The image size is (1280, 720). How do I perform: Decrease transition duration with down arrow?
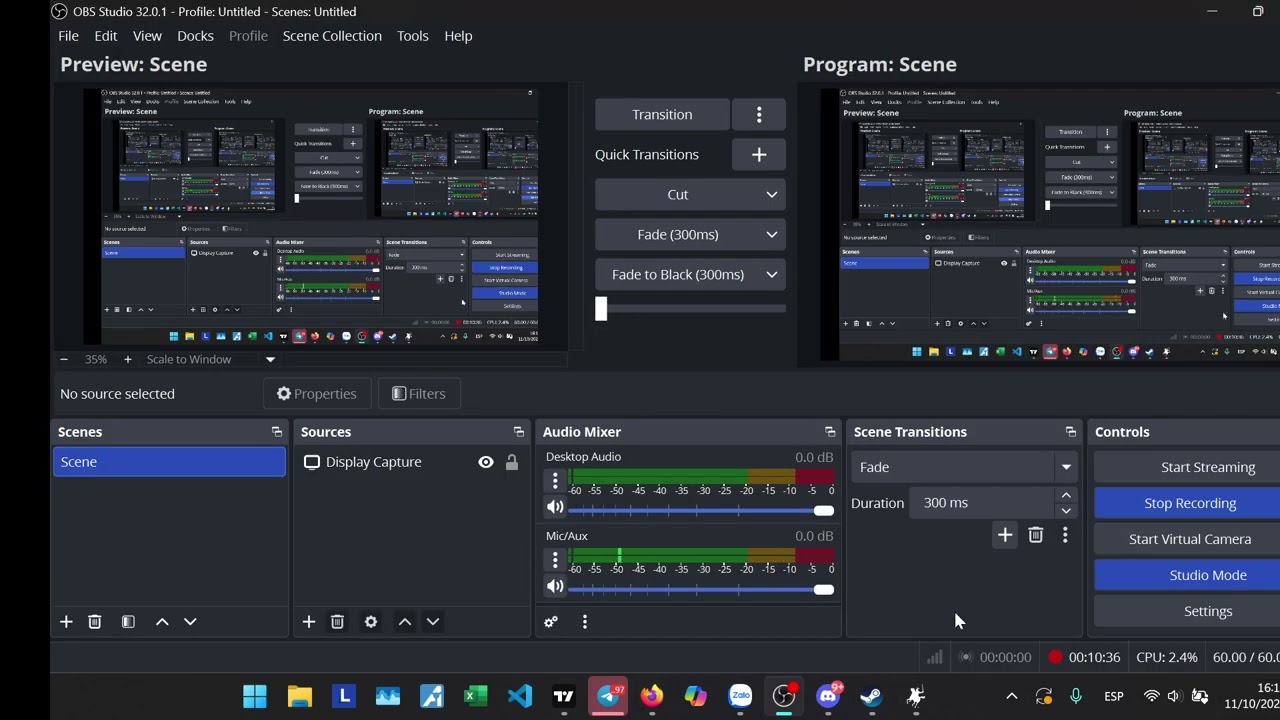click(x=1066, y=510)
